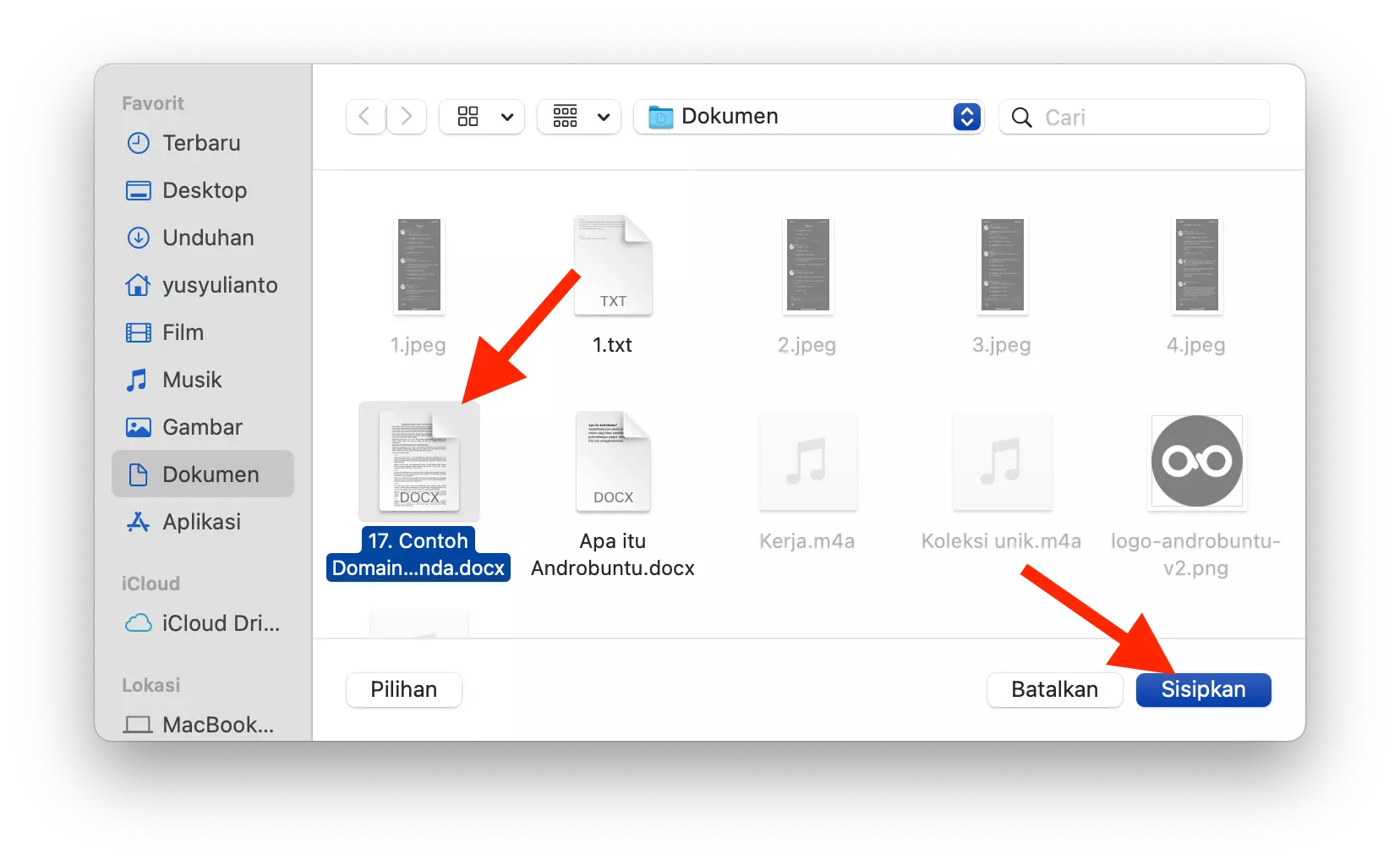Click the Batalkan button

pyautogui.click(x=1053, y=689)
